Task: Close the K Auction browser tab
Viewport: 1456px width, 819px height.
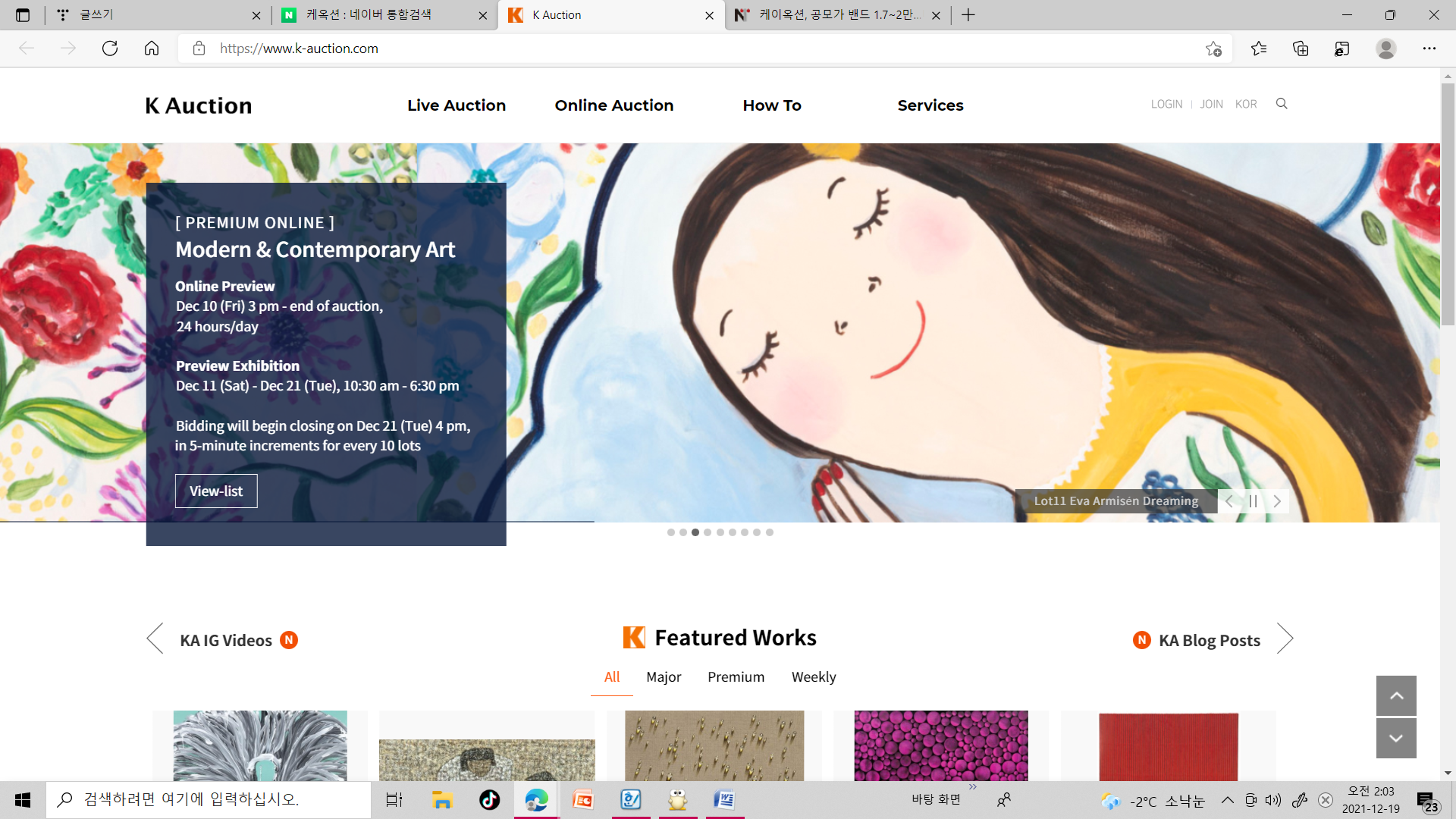Action: point(709,15)
